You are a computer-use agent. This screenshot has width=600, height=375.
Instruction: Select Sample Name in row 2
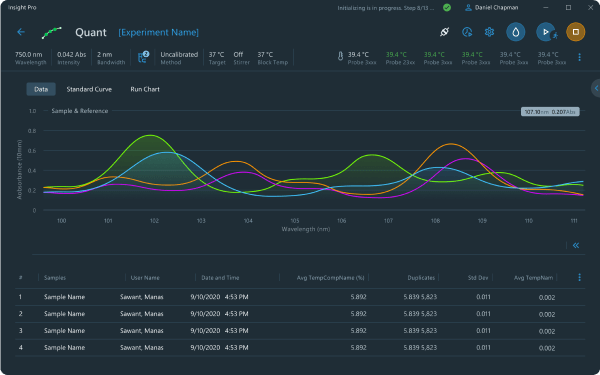point(64,314)
